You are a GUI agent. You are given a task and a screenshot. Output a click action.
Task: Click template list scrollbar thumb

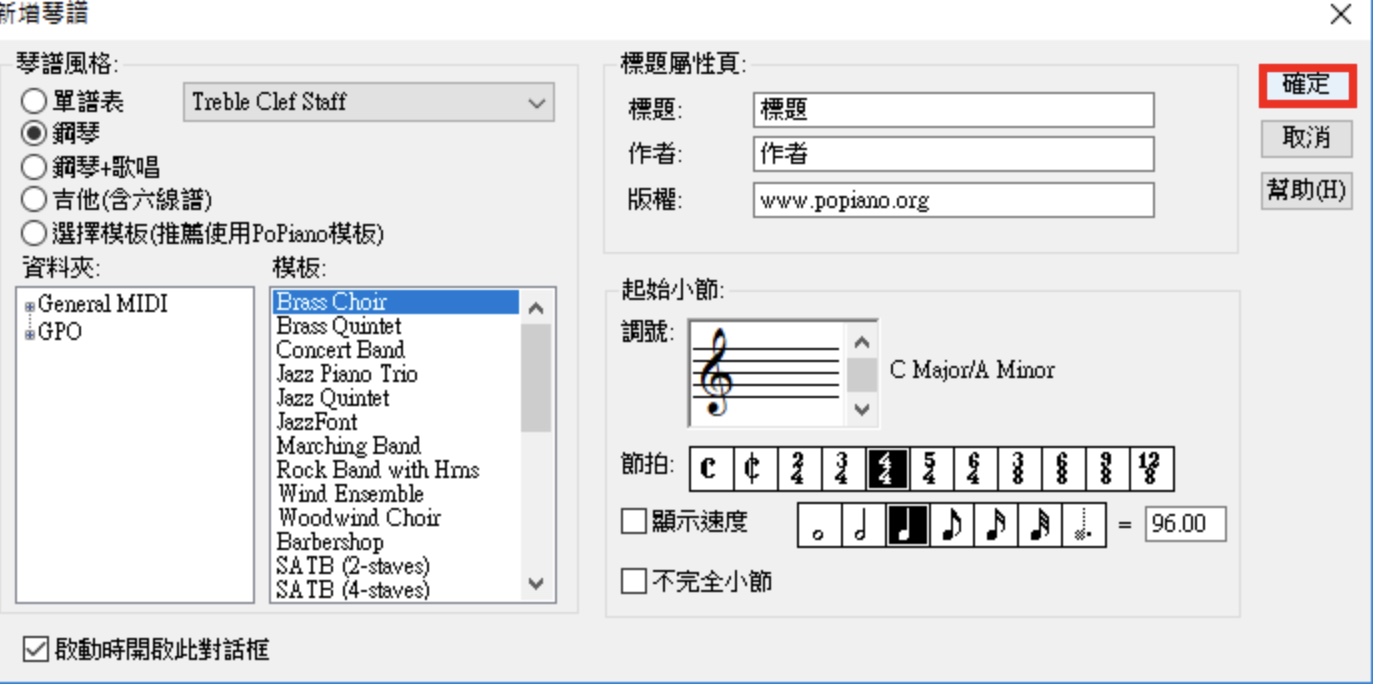(x=536, y=379)
